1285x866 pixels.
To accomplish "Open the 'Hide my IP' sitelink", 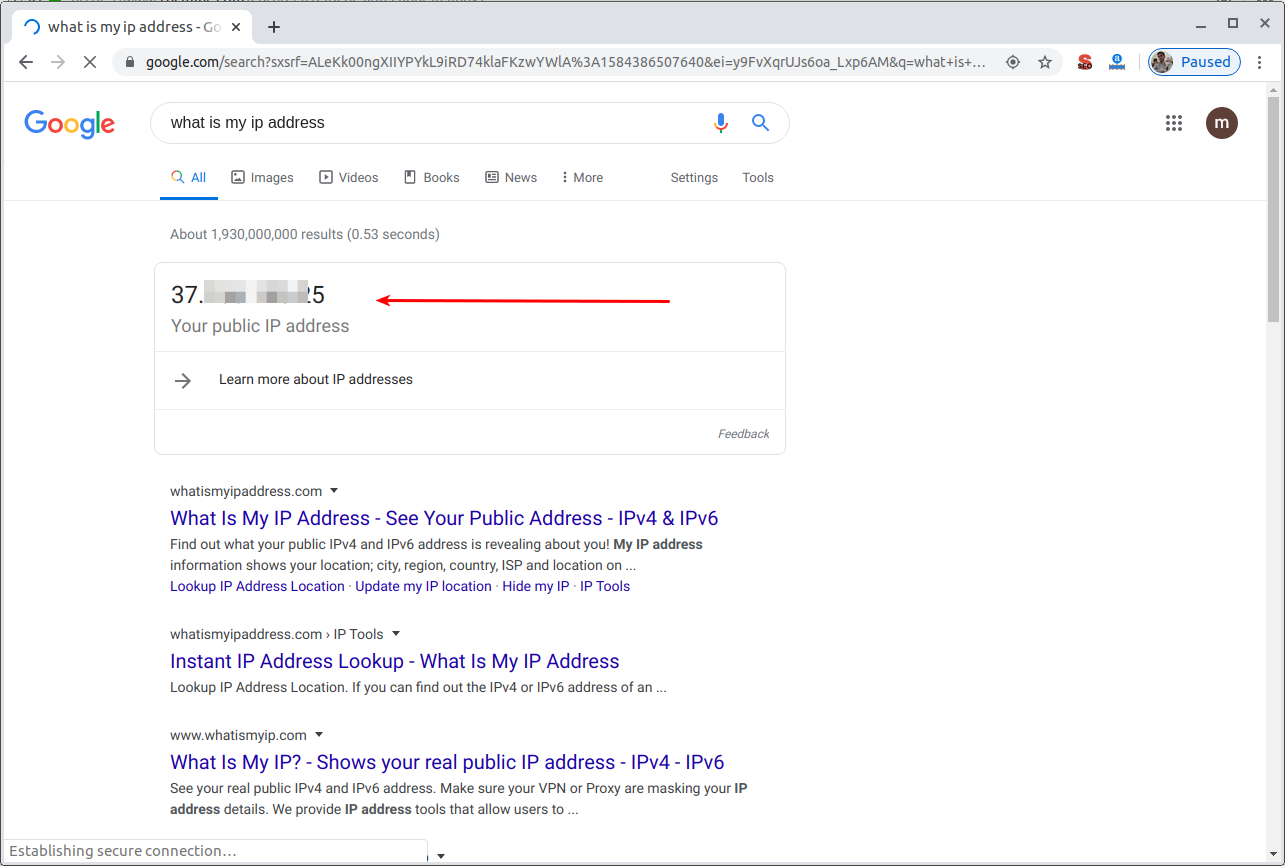I will pyautogui.click(x=536, y=587).
